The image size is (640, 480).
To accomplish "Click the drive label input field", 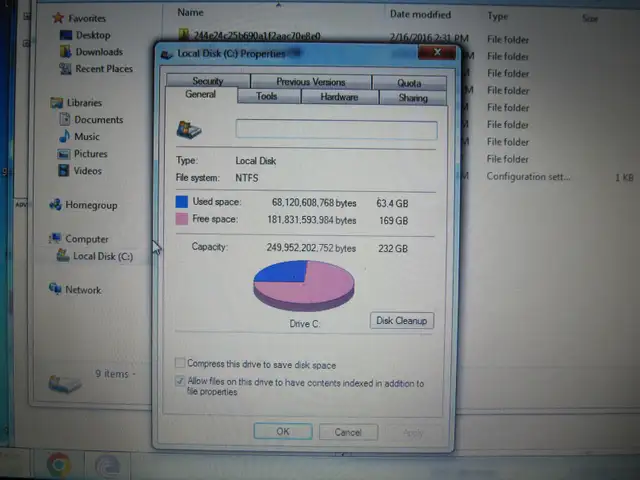I will (337, 130).
